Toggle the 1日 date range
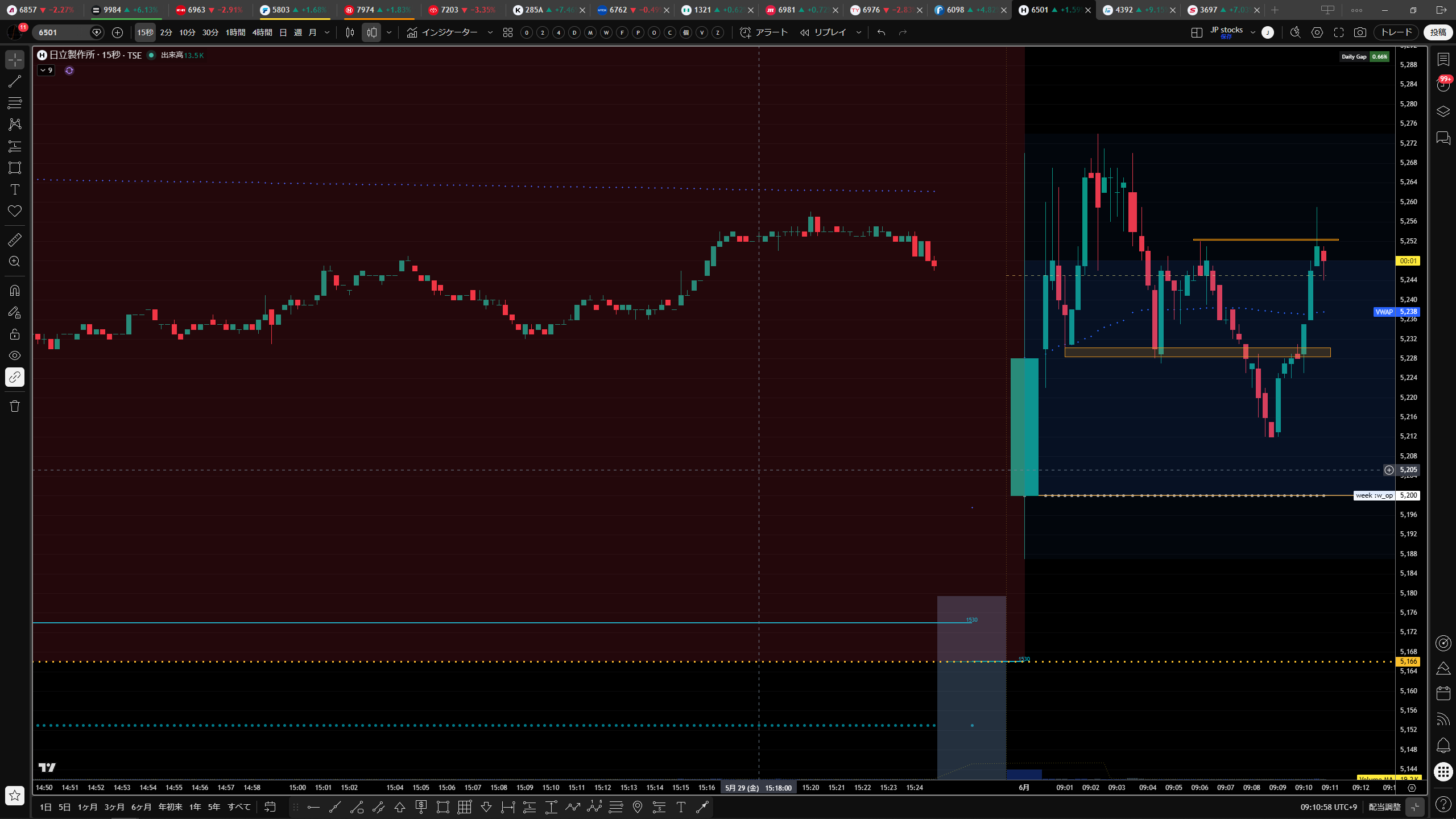 (46, 807)
